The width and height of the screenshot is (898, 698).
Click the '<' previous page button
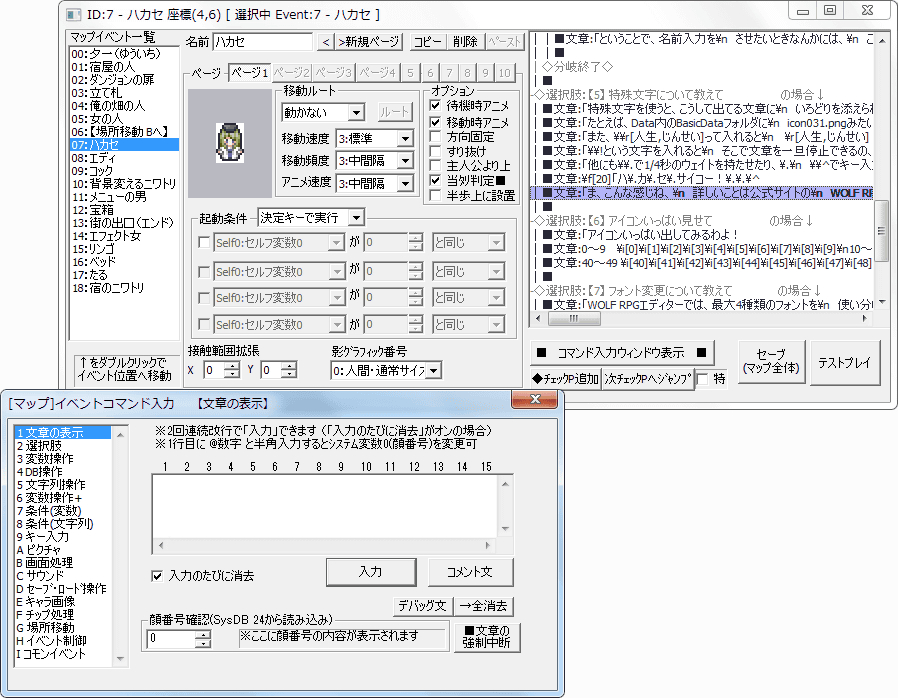(325, 42)
